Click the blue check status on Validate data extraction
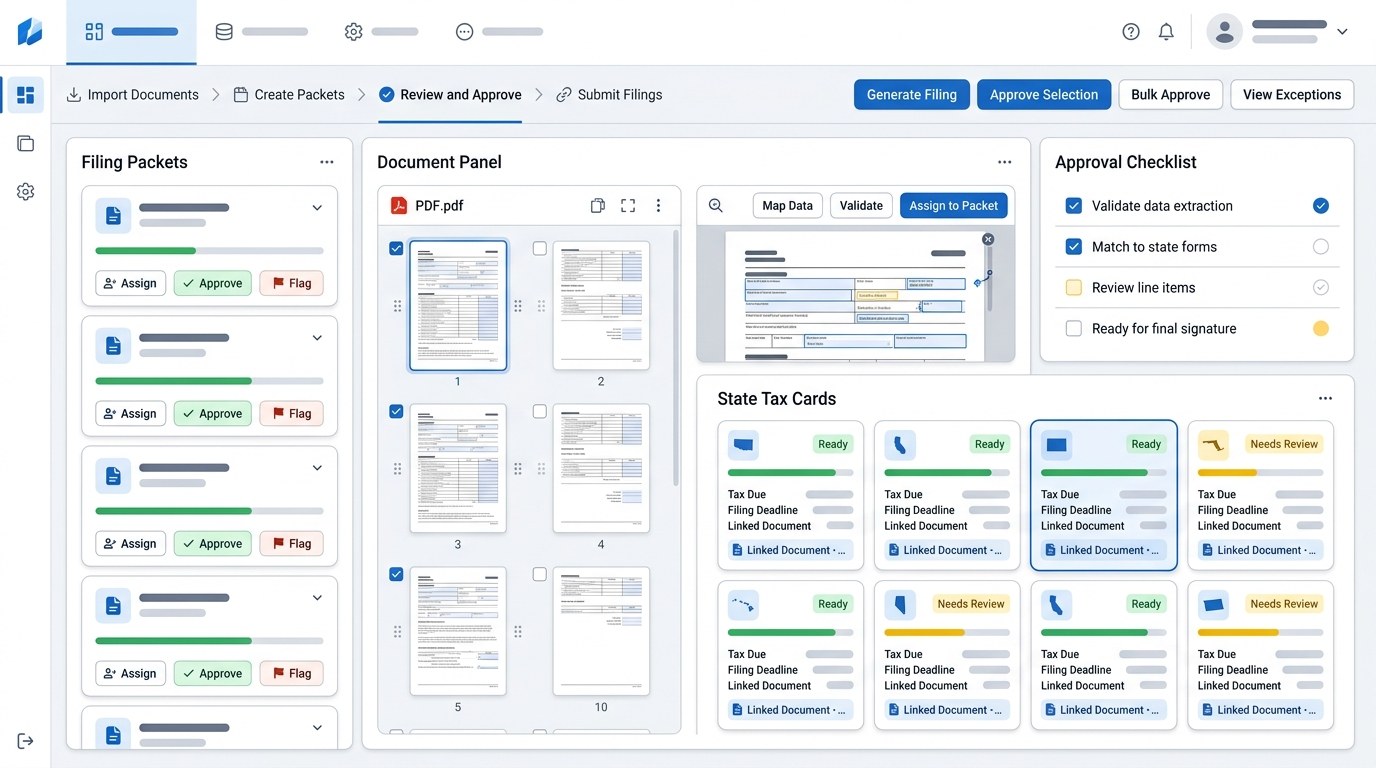Viewport: 1376px width, 768px height. (1321, 206)
